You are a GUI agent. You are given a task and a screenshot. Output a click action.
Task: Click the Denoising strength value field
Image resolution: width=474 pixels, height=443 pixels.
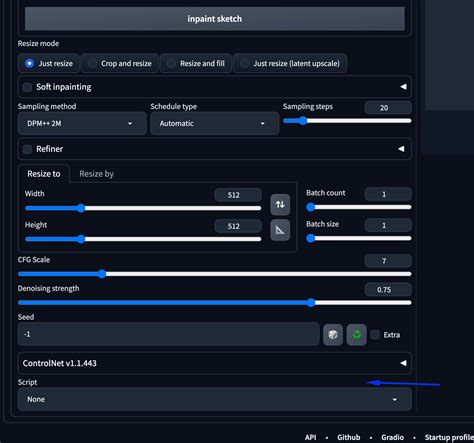point(388,290)
